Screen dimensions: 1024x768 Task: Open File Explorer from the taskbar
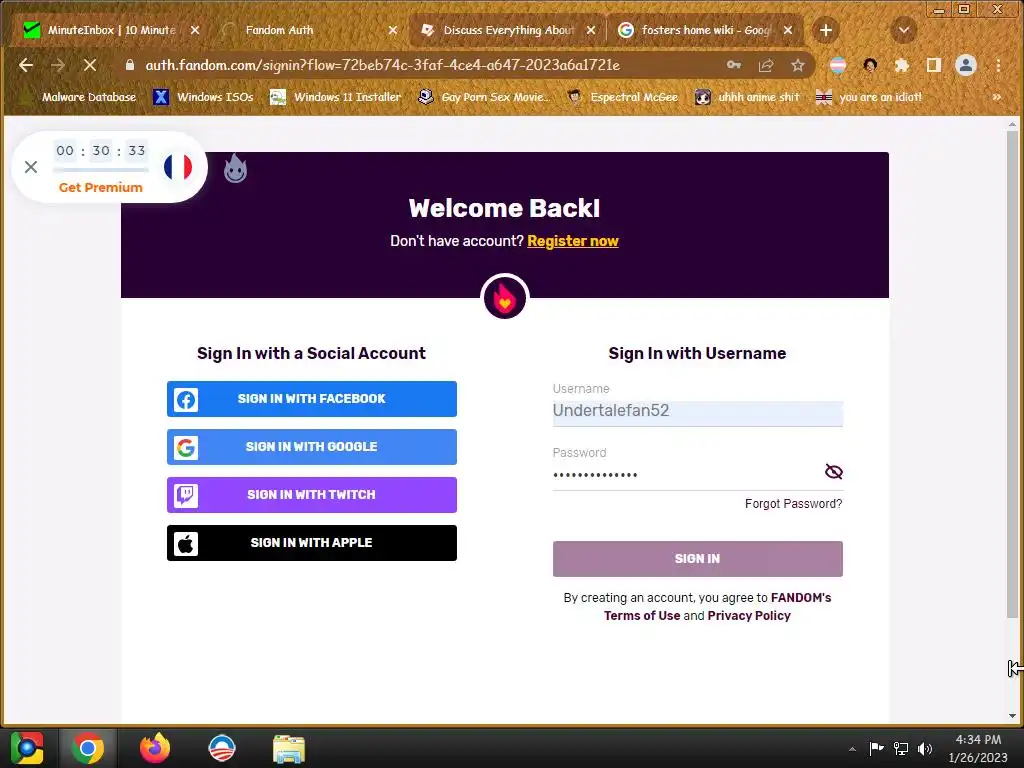pyautogui.click(x=289, y=748)
